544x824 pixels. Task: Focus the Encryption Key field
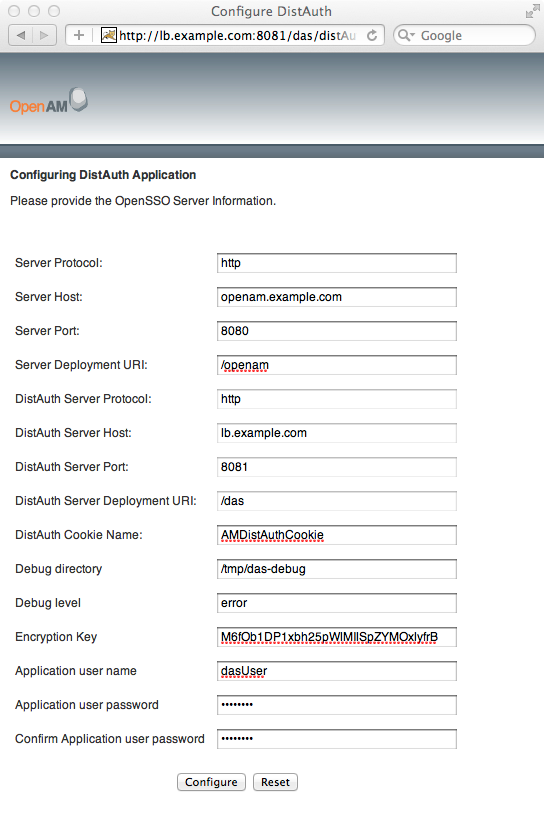tap(336, 637)
